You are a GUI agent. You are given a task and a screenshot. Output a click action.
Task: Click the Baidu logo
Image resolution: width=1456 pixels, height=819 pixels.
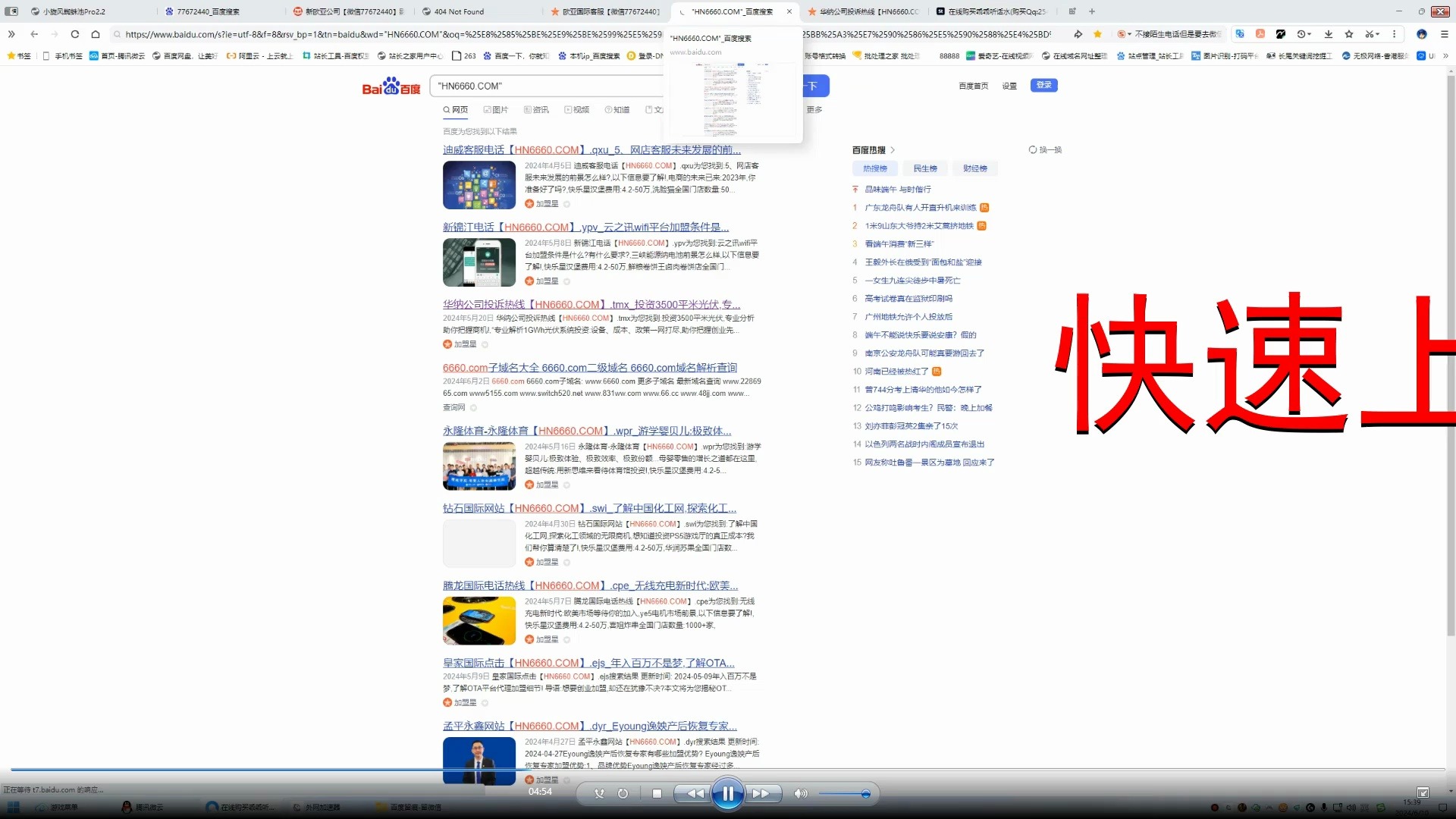click(x=391, y=86)
